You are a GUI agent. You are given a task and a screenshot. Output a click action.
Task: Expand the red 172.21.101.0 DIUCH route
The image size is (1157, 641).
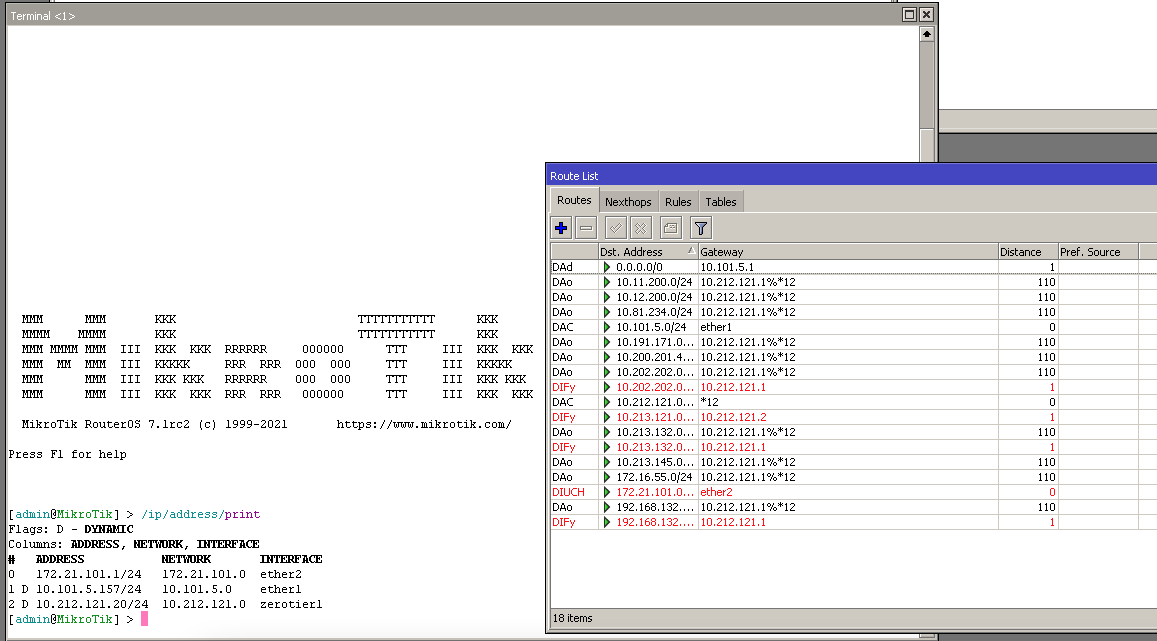coord(607,492)
